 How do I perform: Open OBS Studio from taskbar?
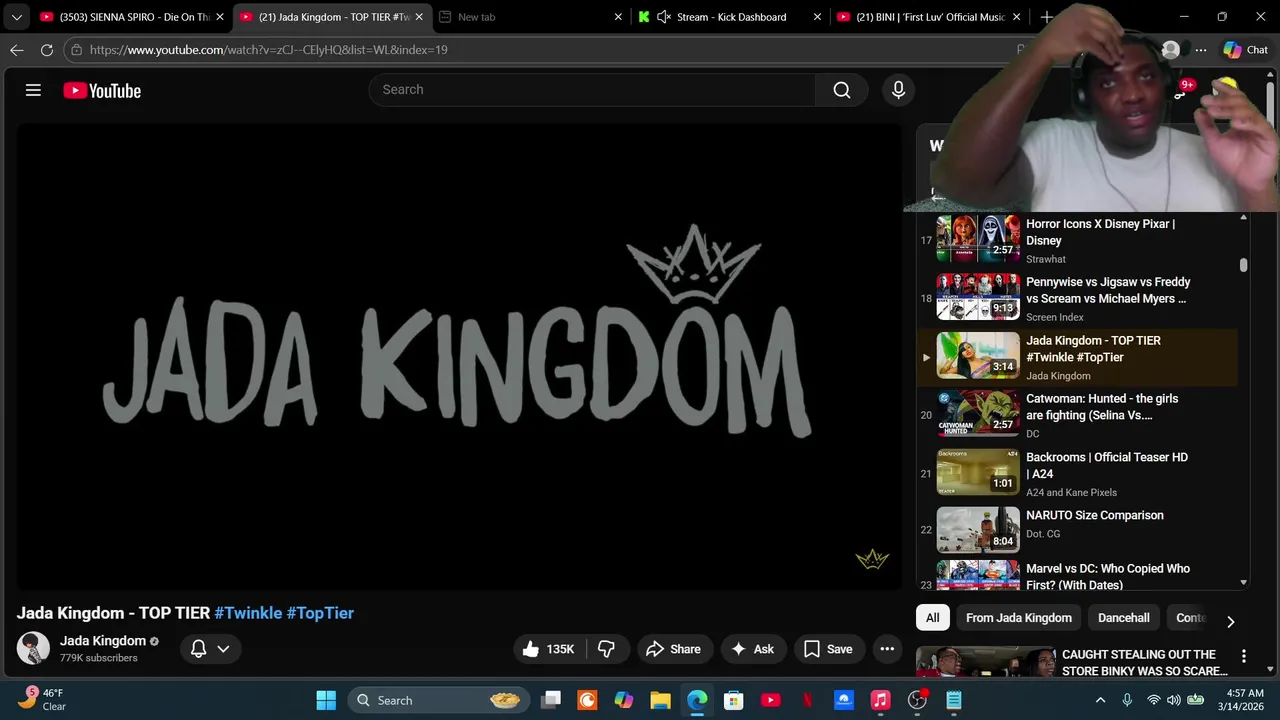(x=917, y=700)
